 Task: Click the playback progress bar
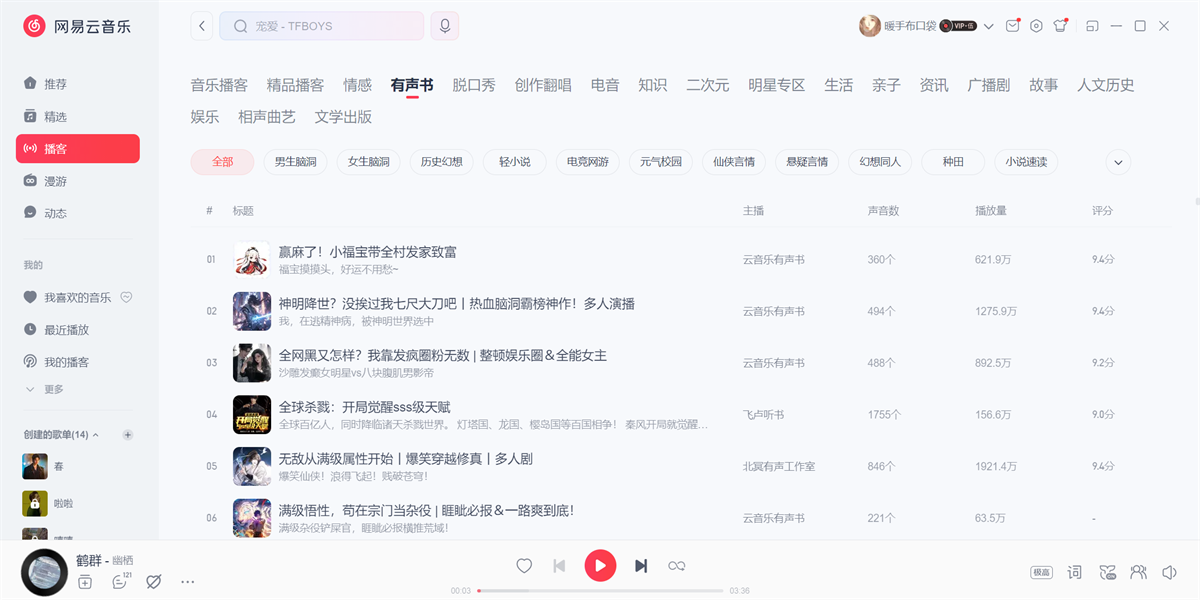(600, 591)
